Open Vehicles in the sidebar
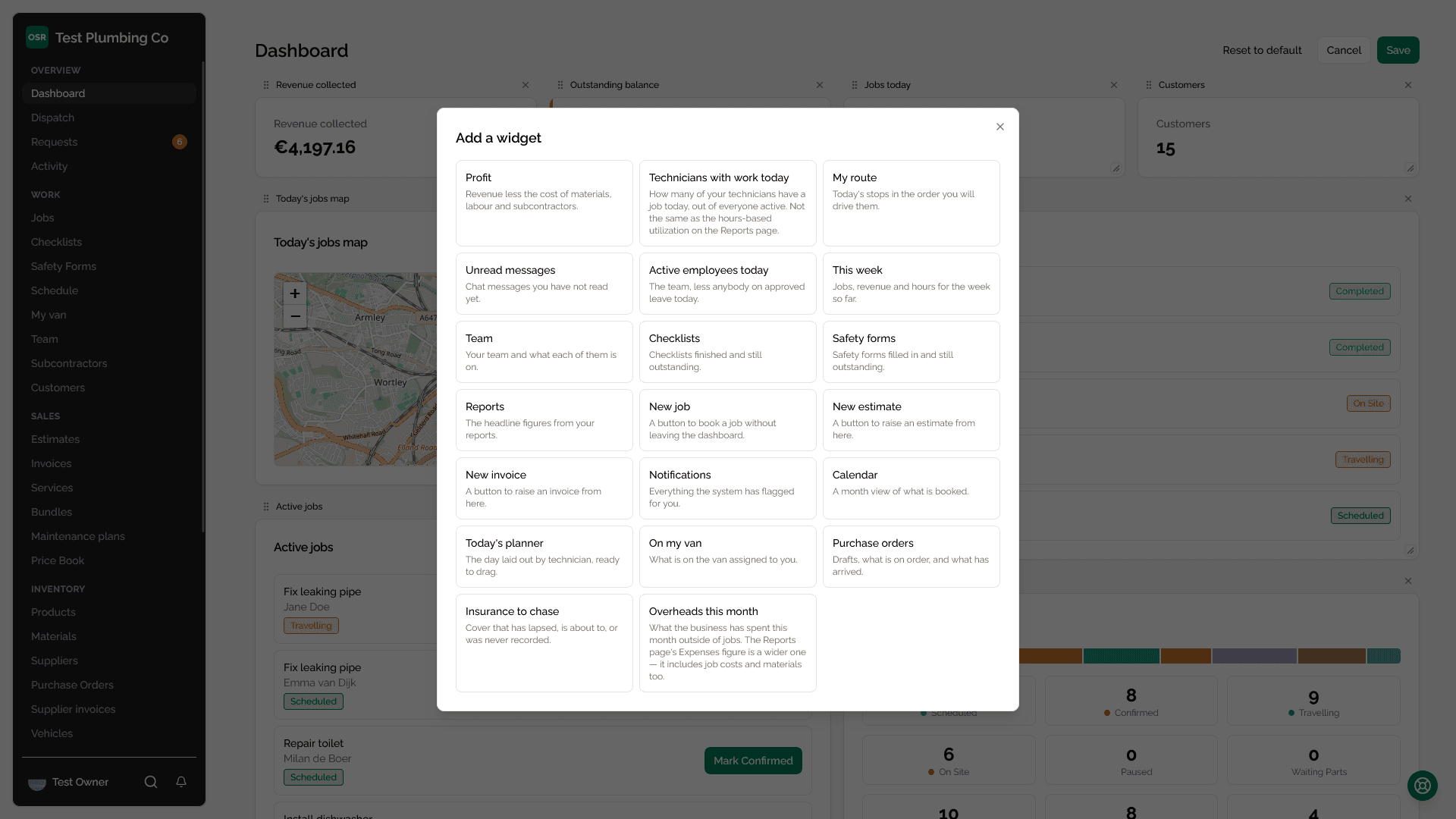1456x819 pixels. [x=109, y=733]
